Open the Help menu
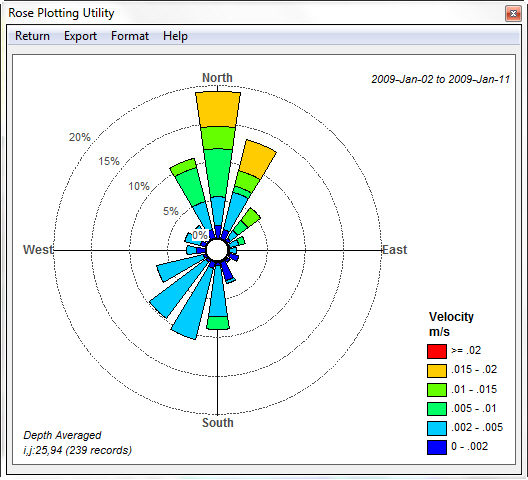 pyautogui.click(x=175, y=36)
